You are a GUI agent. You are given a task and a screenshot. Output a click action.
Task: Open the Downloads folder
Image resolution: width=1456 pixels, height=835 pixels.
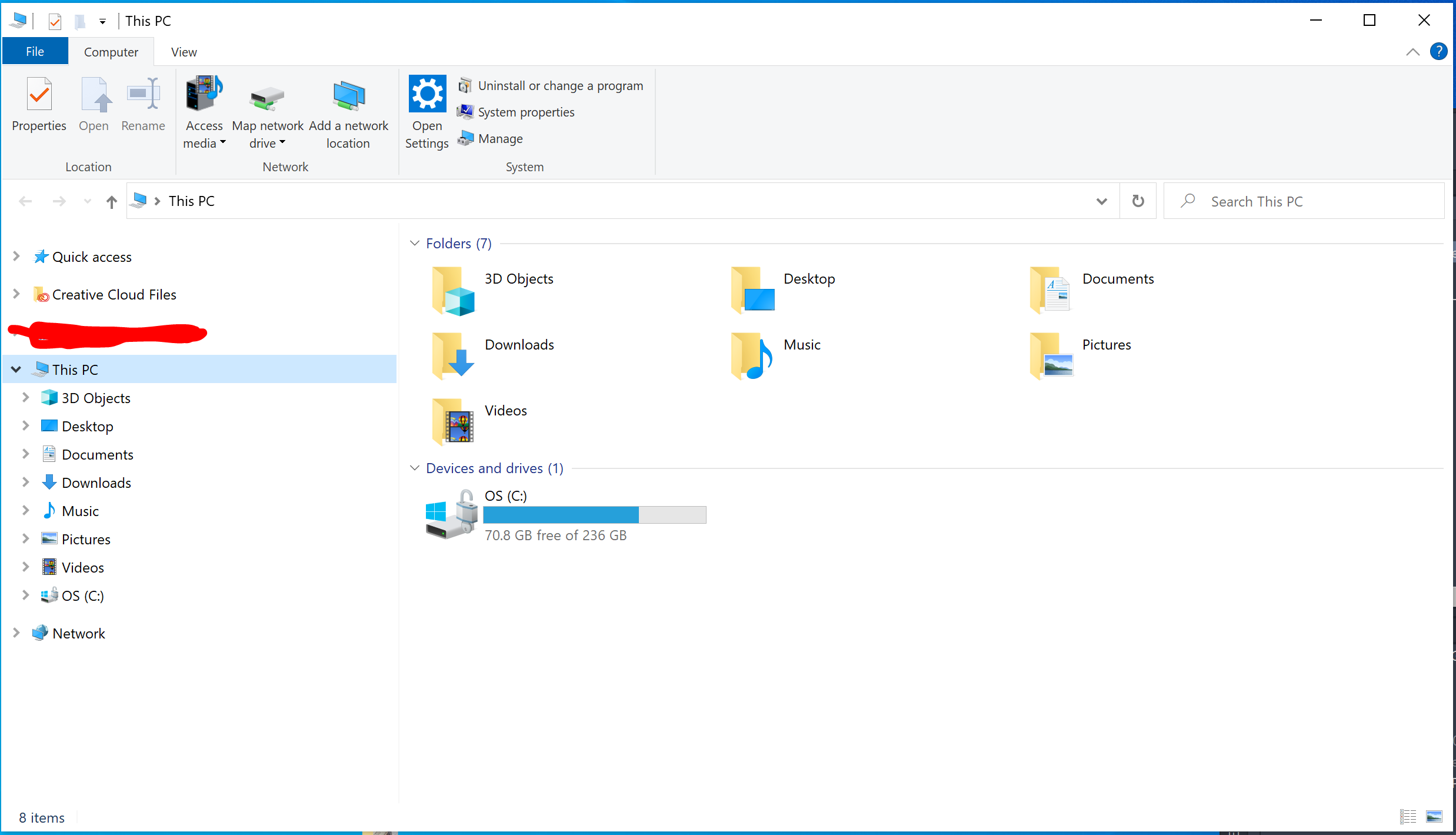pos(518,345)
